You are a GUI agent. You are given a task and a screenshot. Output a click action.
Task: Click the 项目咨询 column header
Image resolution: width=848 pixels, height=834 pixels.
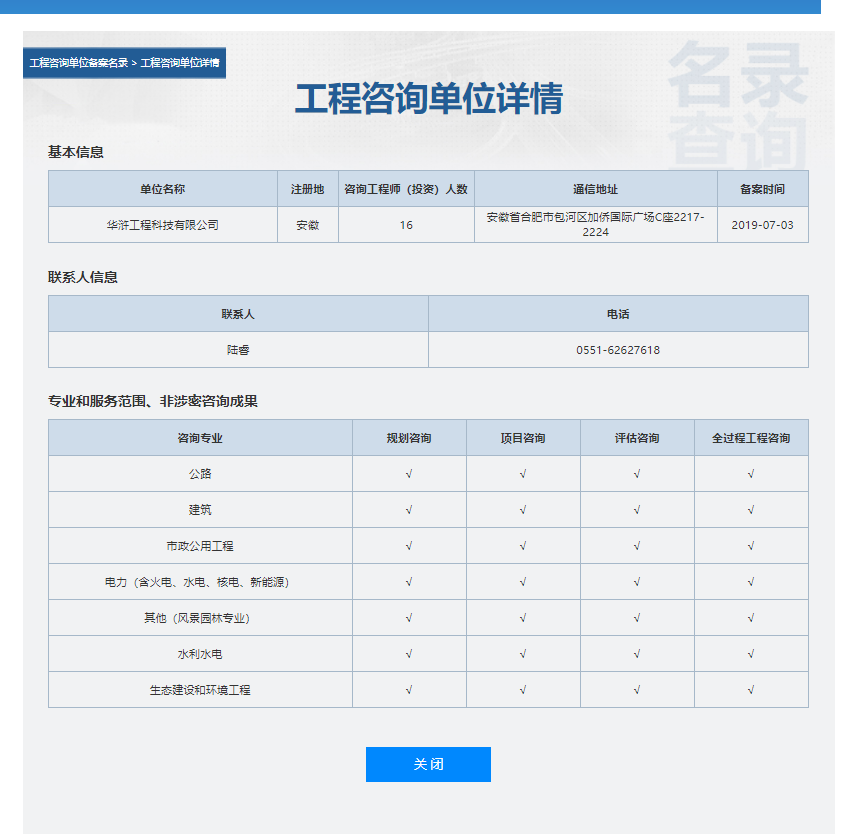tap(523, 438)
